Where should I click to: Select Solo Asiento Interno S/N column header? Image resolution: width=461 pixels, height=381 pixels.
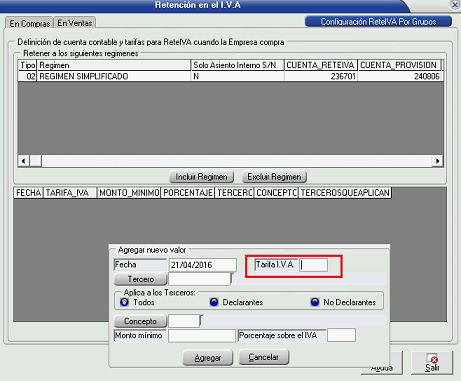[237, 65]
